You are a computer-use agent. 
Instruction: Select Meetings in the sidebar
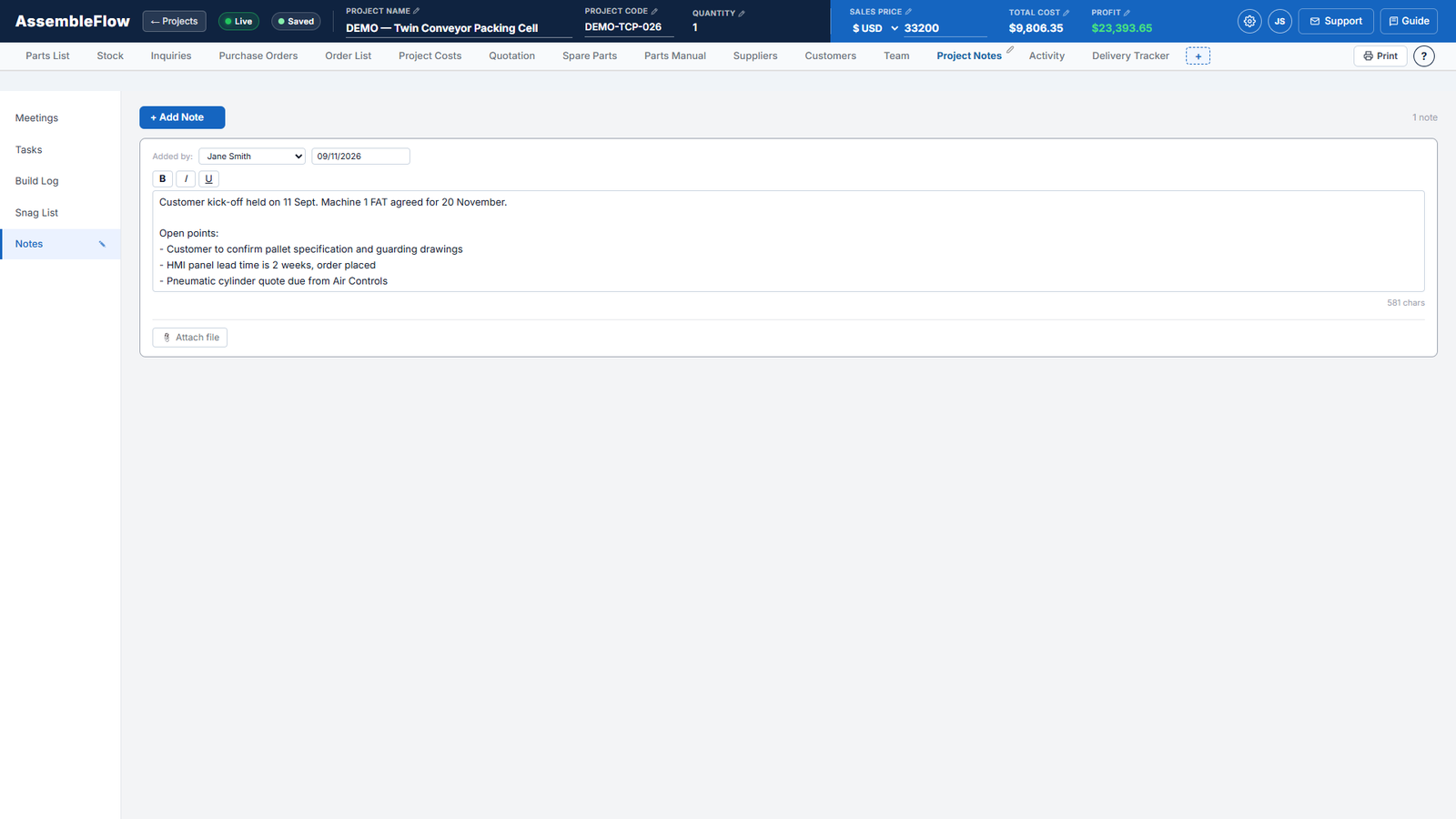point(60,118)
